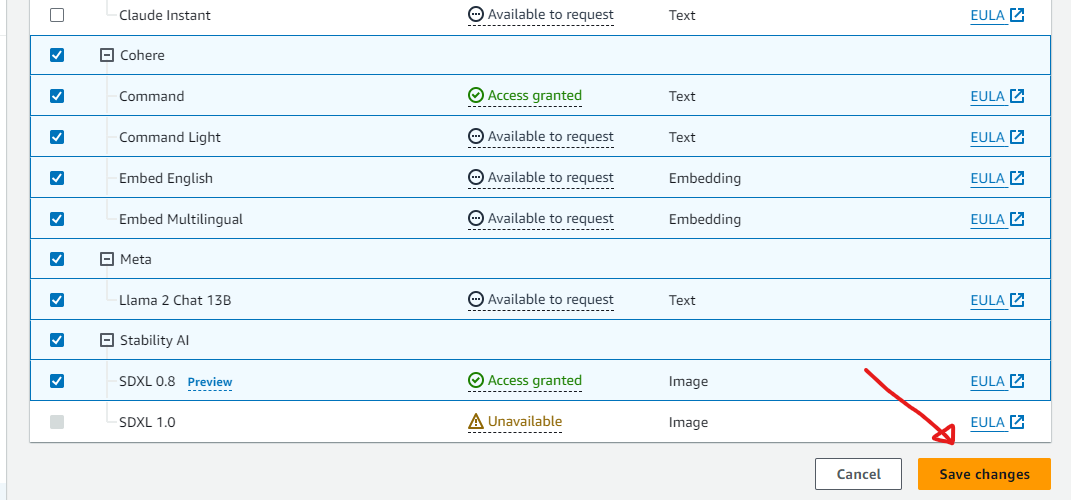Click the Cancel button
The height and width of the screenshot is (500, 1071).
pyautogui.click(x=858, y=474)
